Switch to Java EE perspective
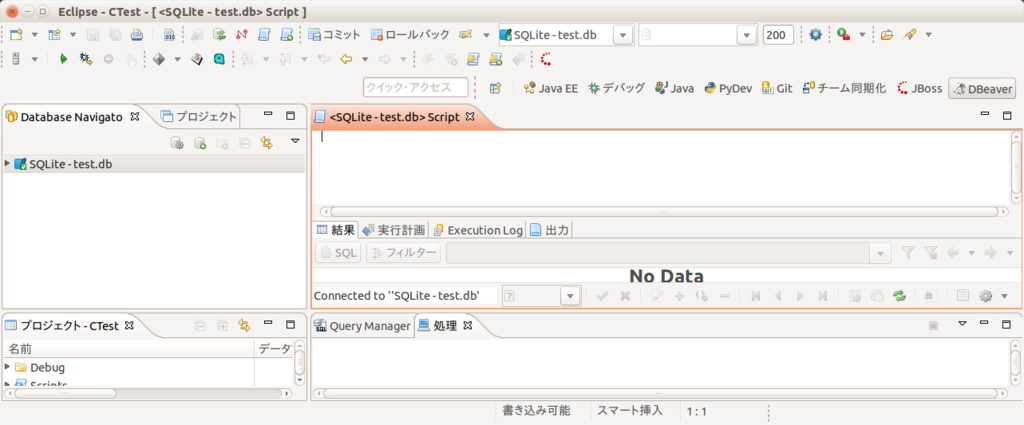 tap(551, 88)
